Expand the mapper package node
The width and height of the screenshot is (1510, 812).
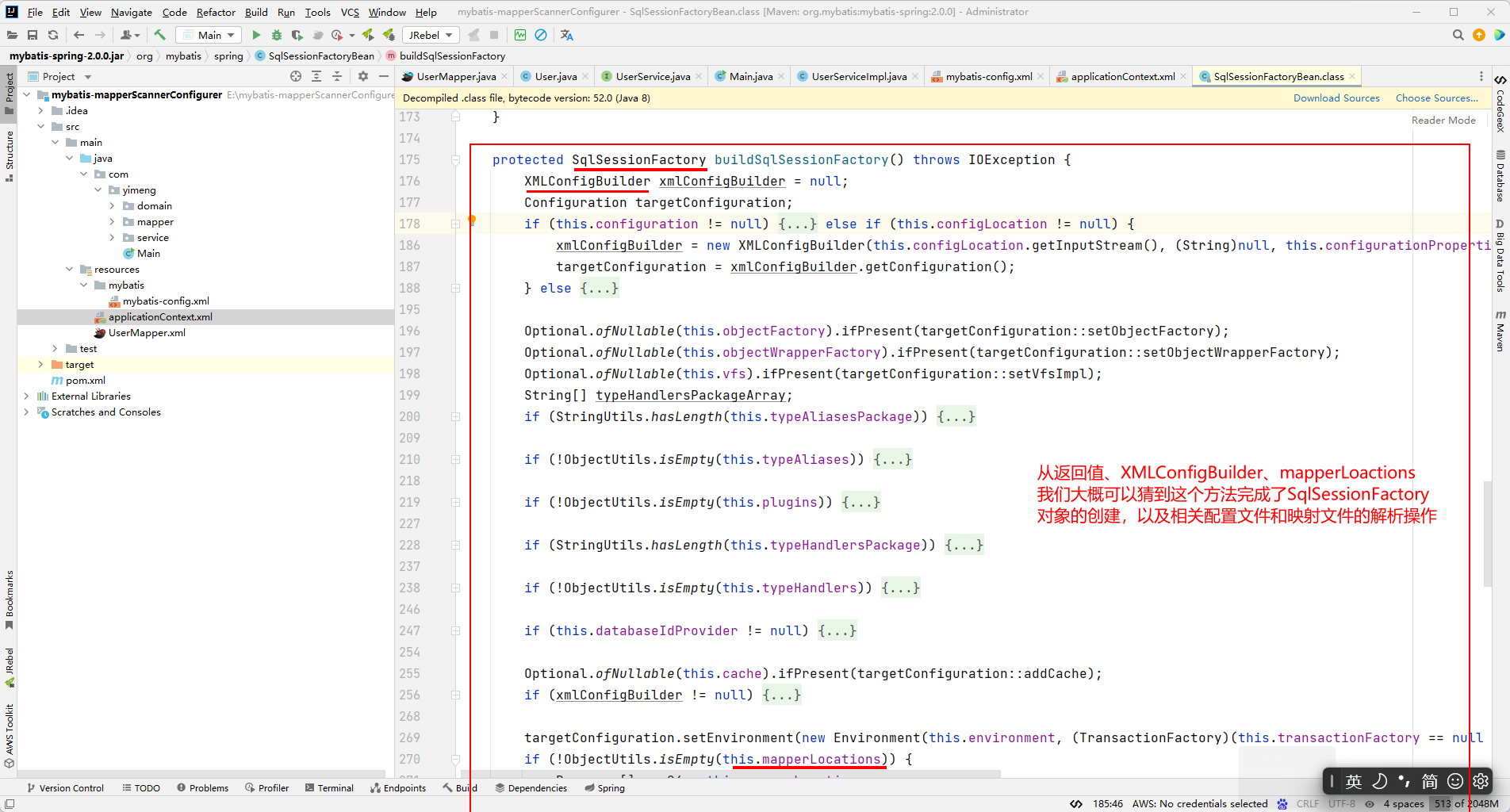112,221
